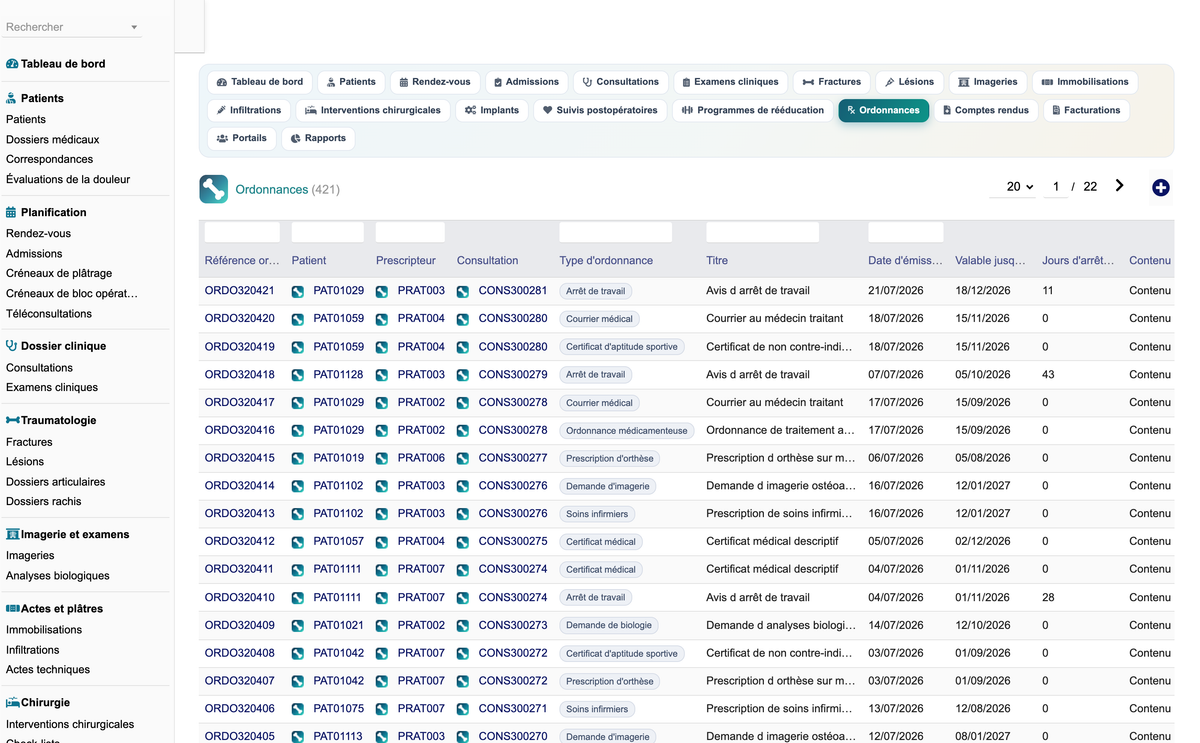Open consultation icon in row ORDO320413
This screenshot has width=1200, height=743.
463,514
